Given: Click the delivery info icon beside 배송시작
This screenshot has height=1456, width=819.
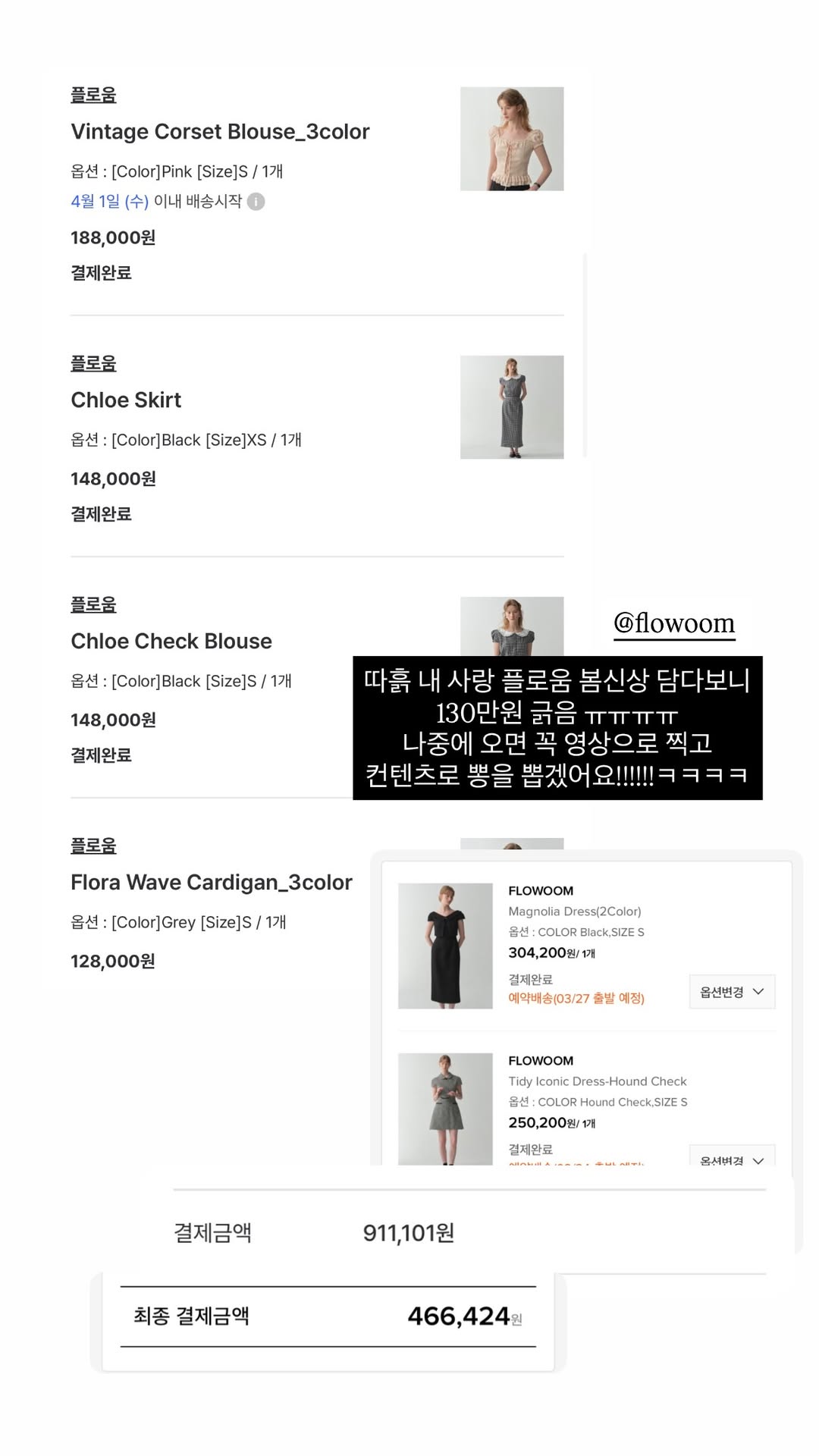Looking at the screenshot, I should (256, 202).
